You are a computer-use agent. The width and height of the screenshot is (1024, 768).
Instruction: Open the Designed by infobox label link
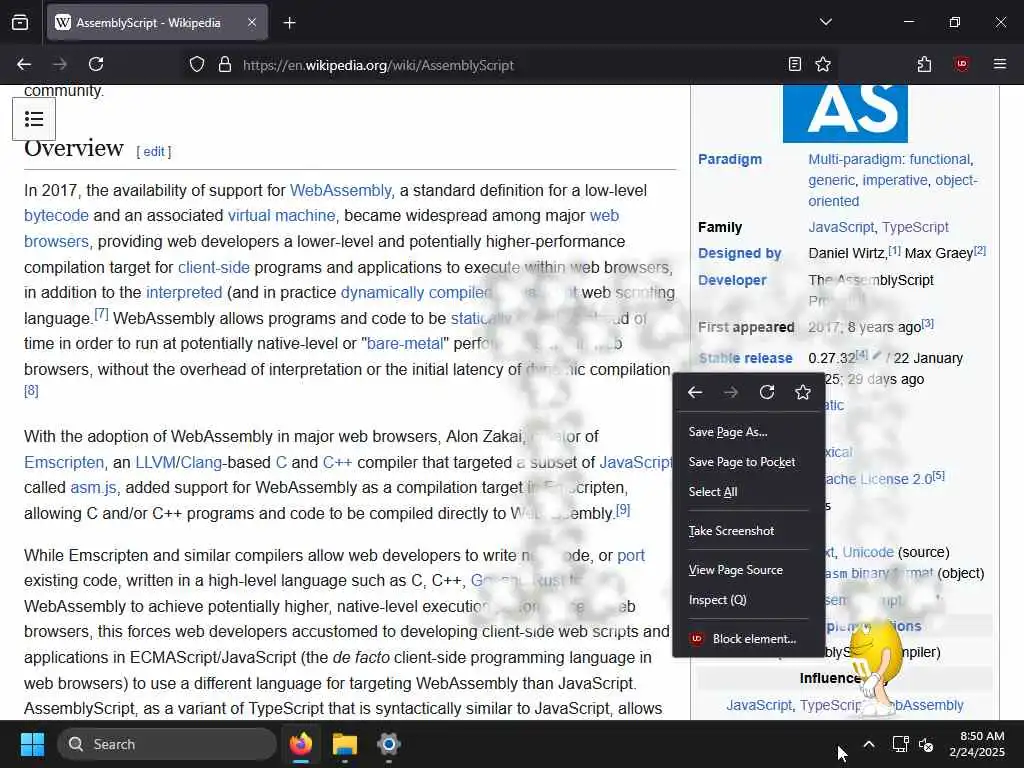click(739, 253)
